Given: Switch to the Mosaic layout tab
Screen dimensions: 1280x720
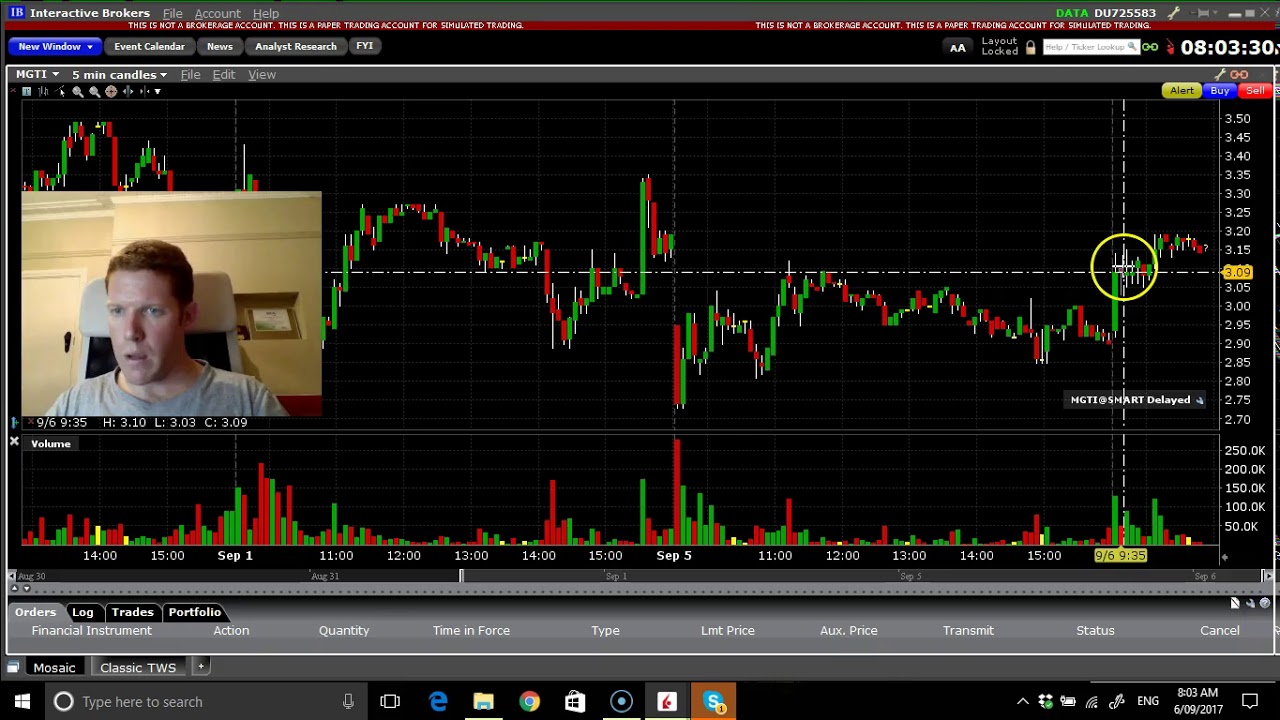Looking at the screenshot, I should point(54,667).
